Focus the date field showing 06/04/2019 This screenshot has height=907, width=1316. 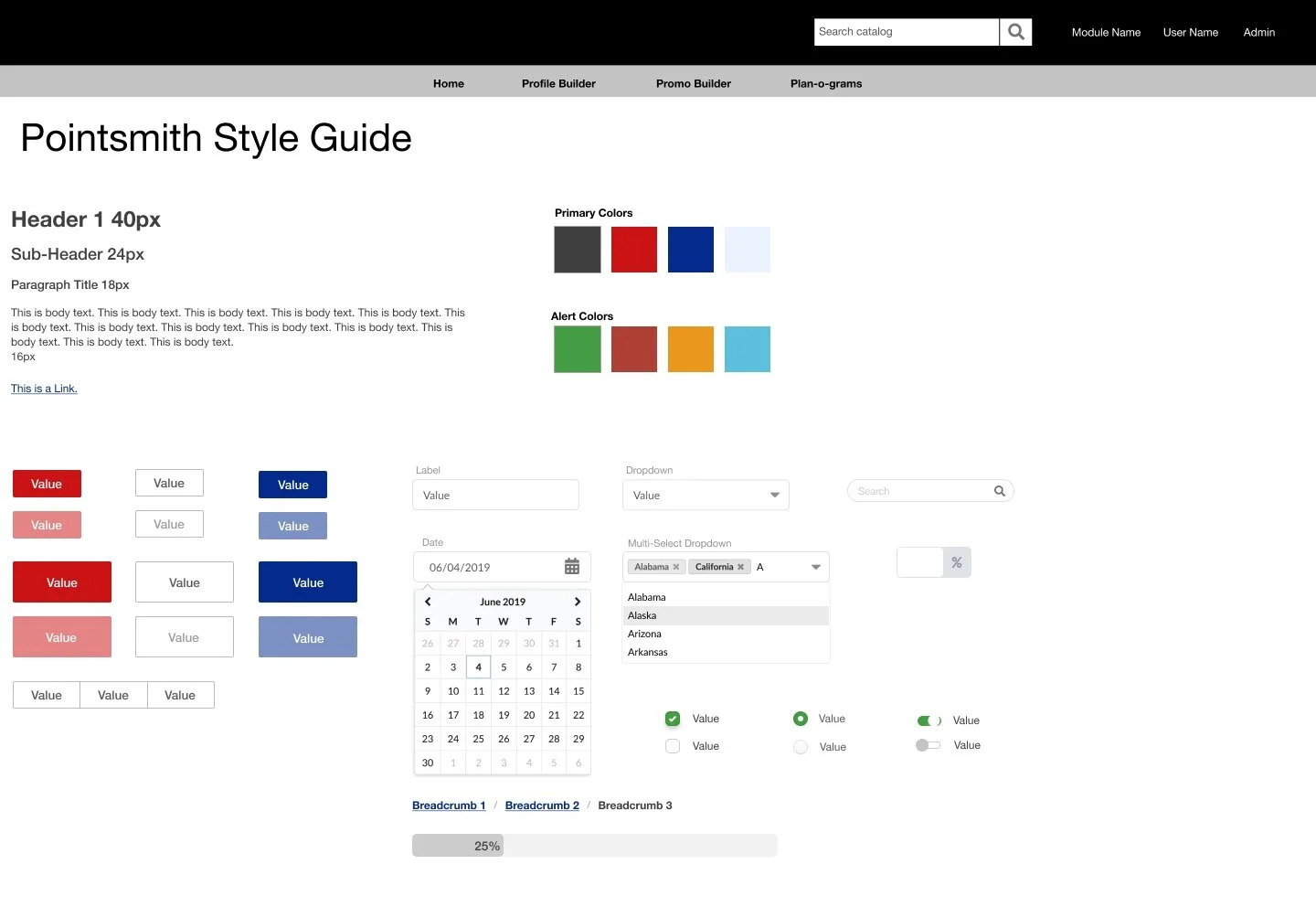(502, 567)
